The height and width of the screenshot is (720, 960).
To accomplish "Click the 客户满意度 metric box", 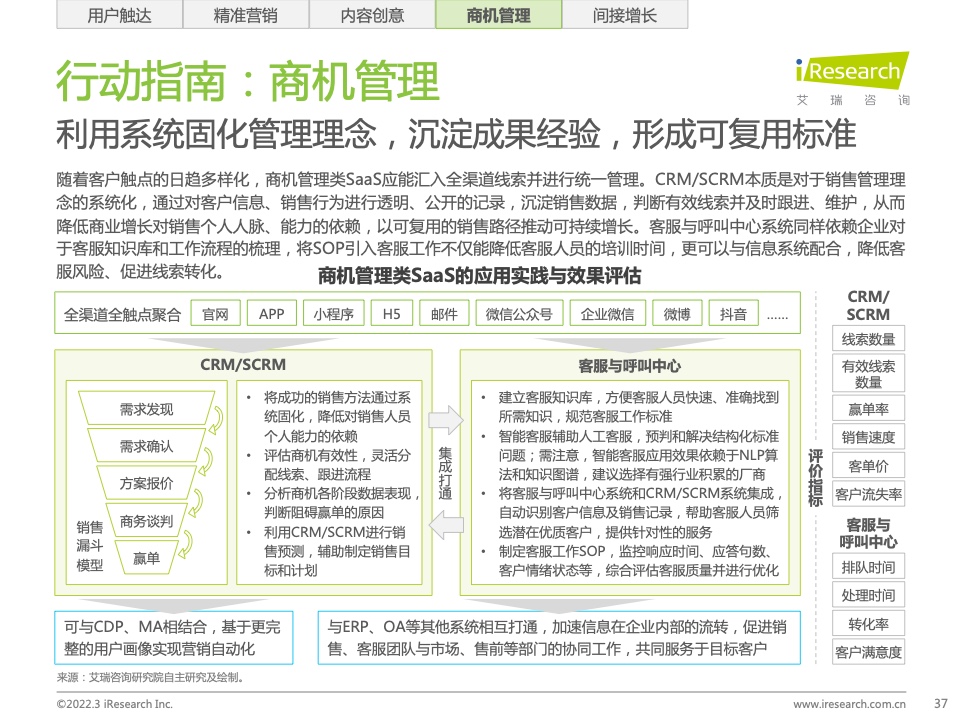I will 868,652.
